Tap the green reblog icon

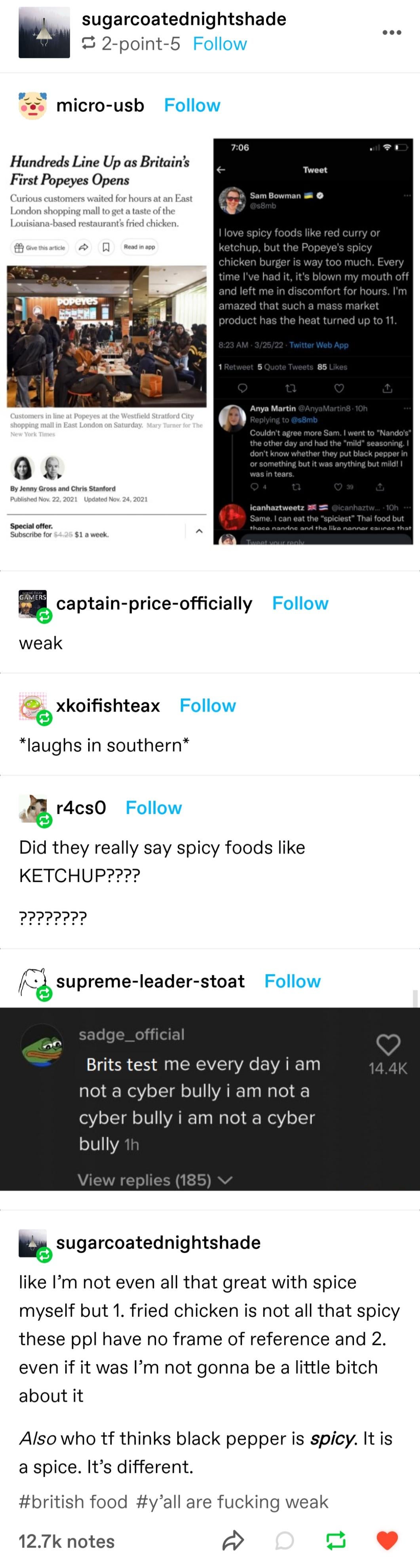point(336,1541)
